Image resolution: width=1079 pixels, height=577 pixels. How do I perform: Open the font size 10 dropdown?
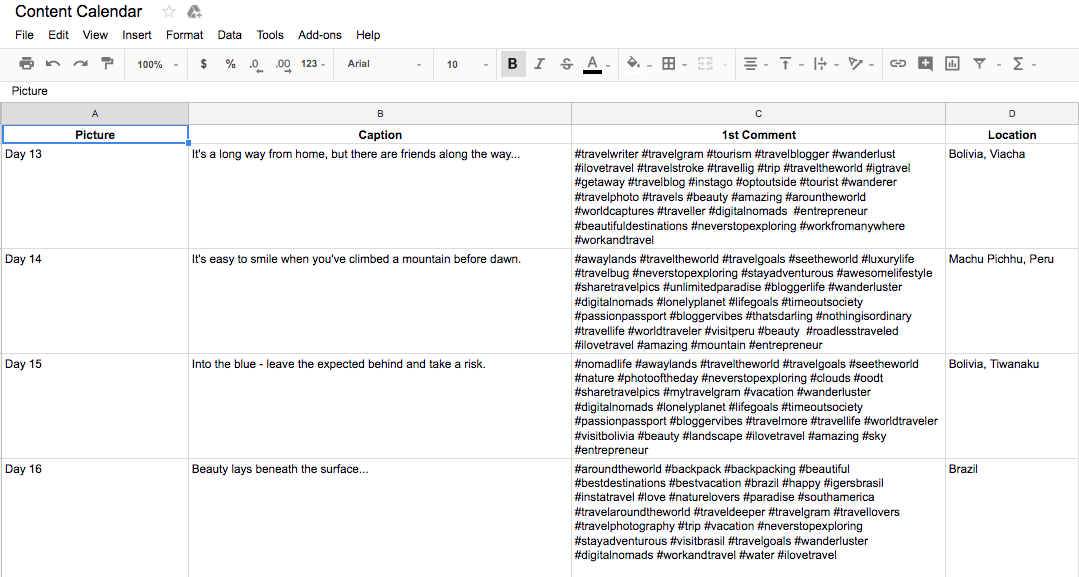[x=467, y=64]
